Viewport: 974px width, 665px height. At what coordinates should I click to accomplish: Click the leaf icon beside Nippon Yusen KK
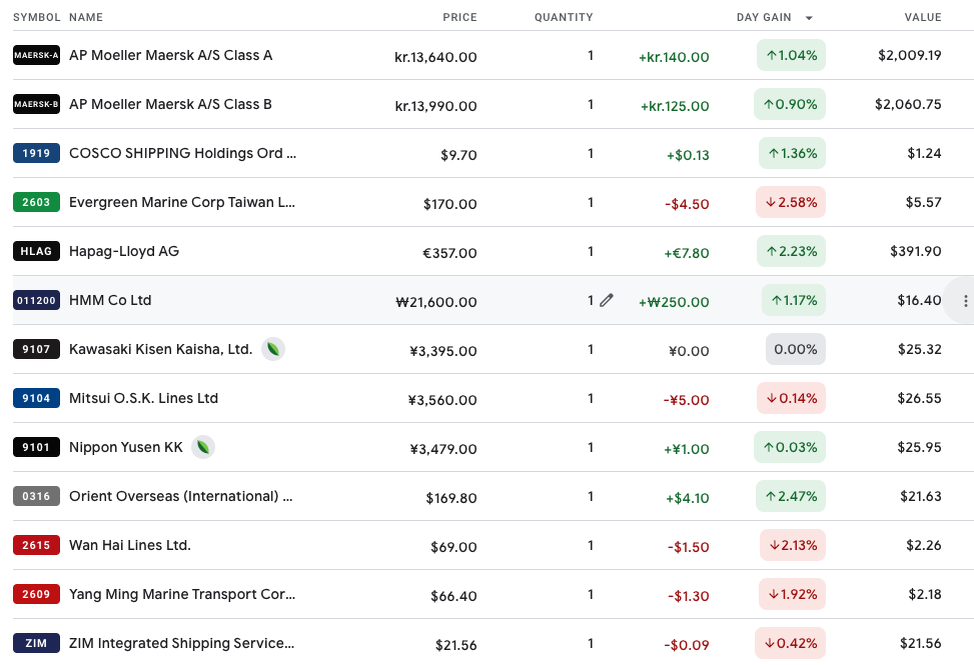[203, 447]
